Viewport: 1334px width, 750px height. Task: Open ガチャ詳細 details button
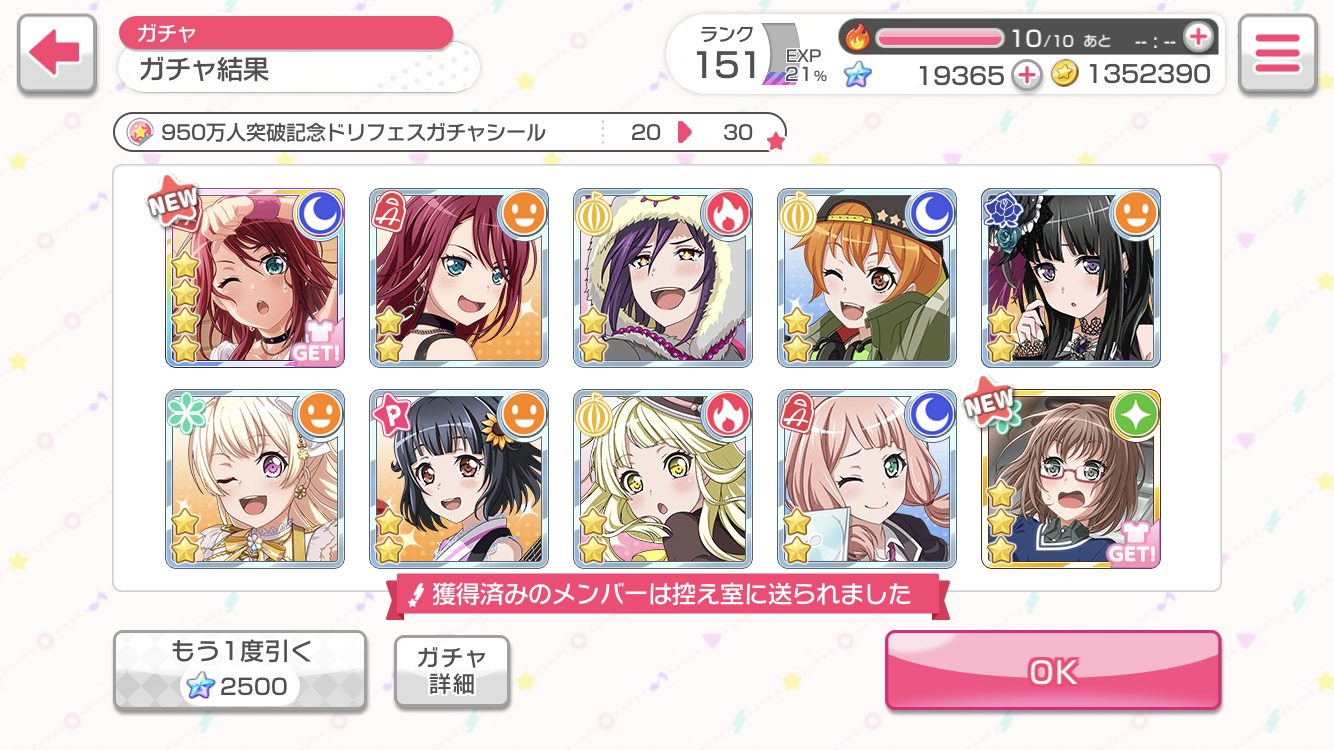point(452,671)
